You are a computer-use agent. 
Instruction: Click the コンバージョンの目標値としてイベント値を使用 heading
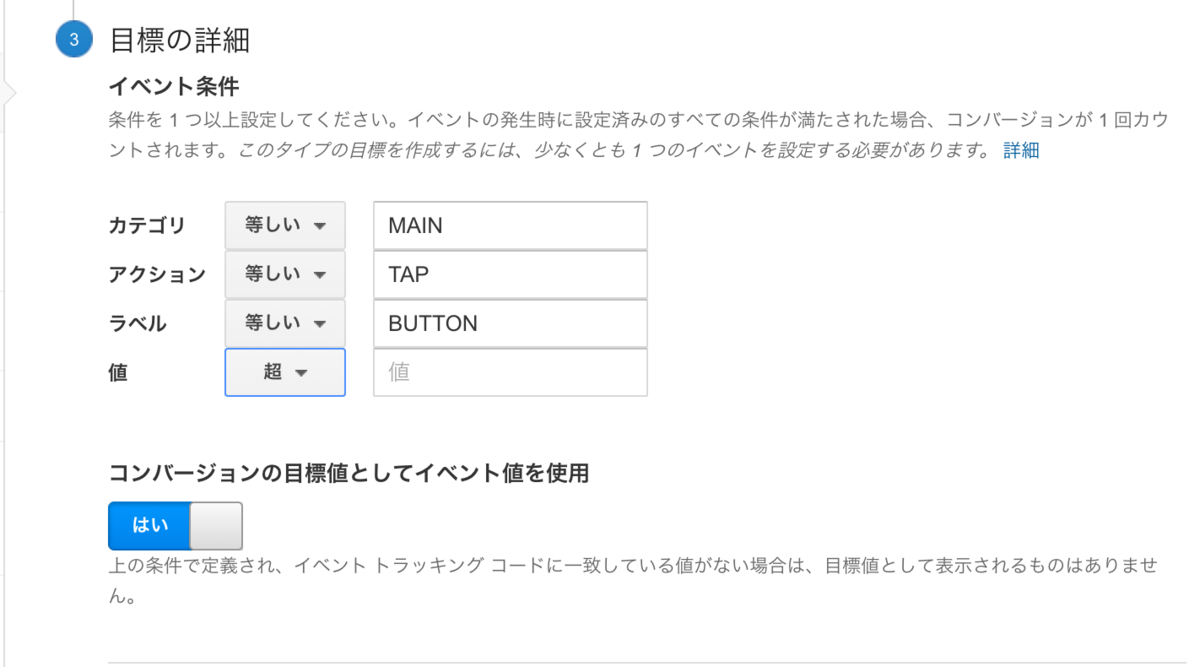(x=348, y=474)
